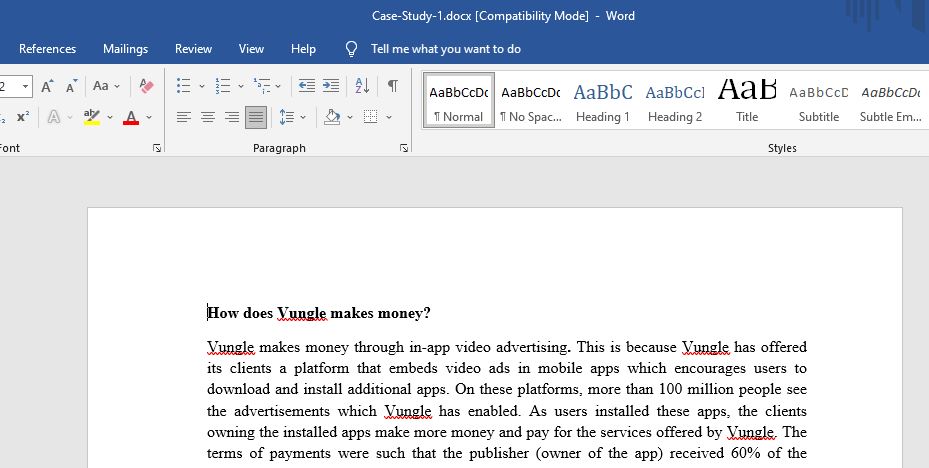Open the References ribbon tab
The image size is (929, 468).
tap(47, 49)
